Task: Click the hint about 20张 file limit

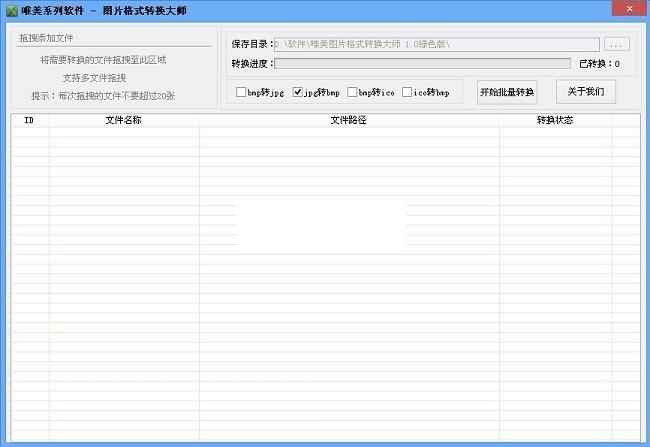Action: [x=103, y=96]
